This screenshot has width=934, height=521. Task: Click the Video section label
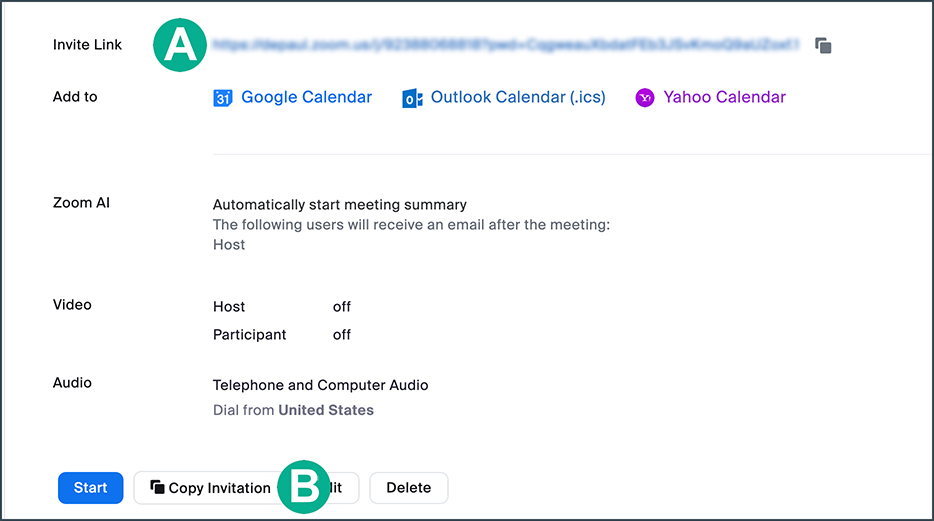click(x=72, y=305)
